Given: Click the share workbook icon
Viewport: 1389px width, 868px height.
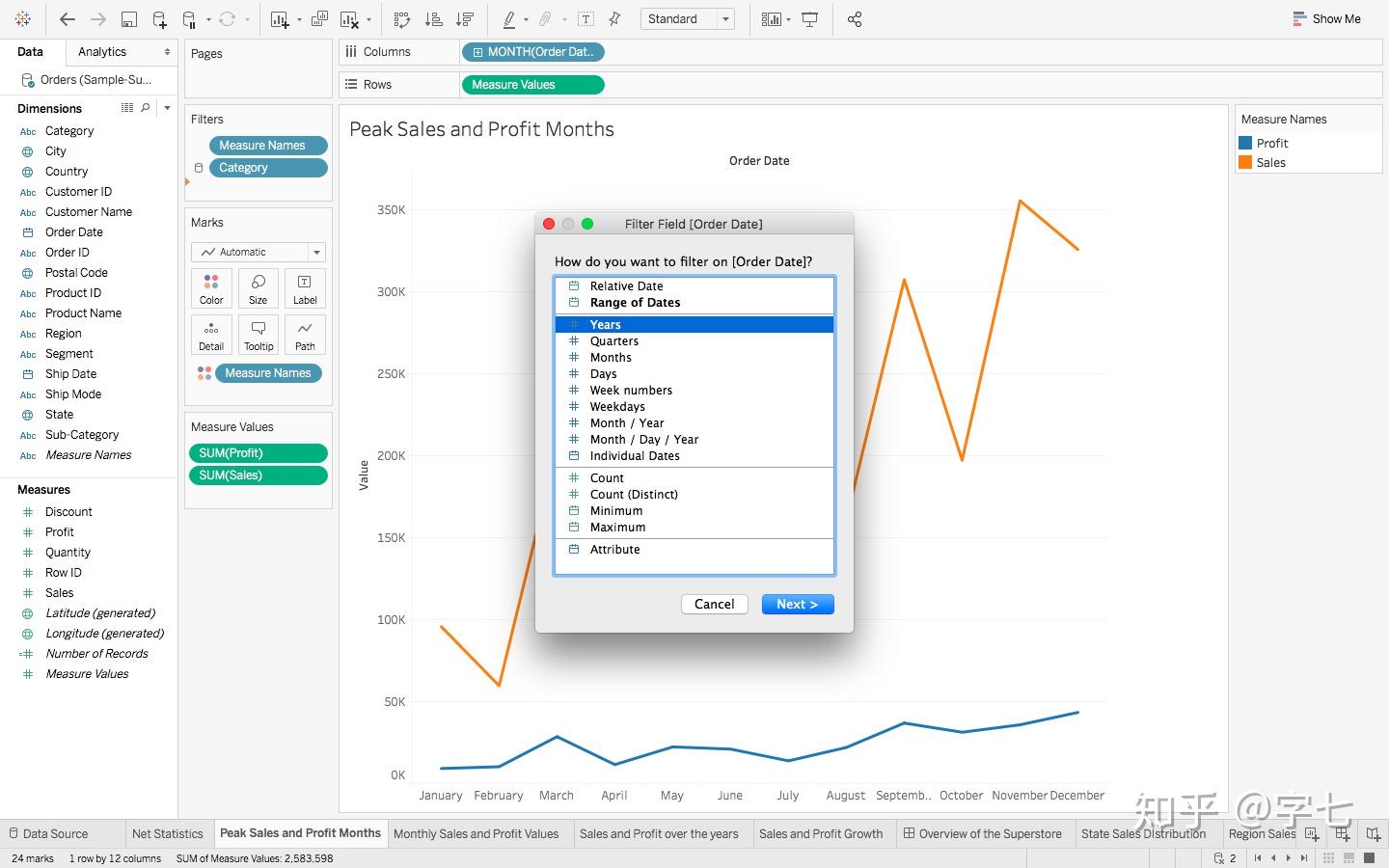Looking at the screenshot, I should coord(855,19).
